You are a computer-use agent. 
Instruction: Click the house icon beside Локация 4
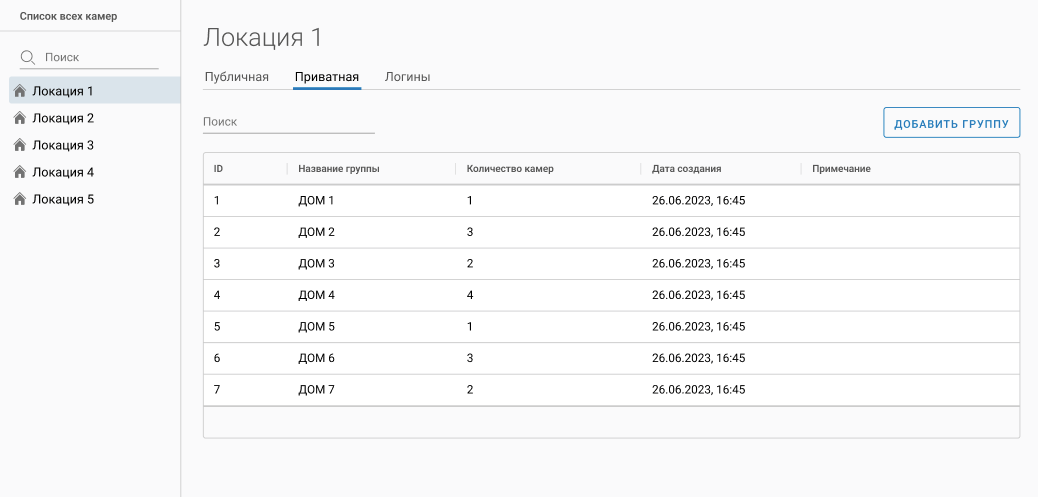pyautogui.click(x=19, y=172)
